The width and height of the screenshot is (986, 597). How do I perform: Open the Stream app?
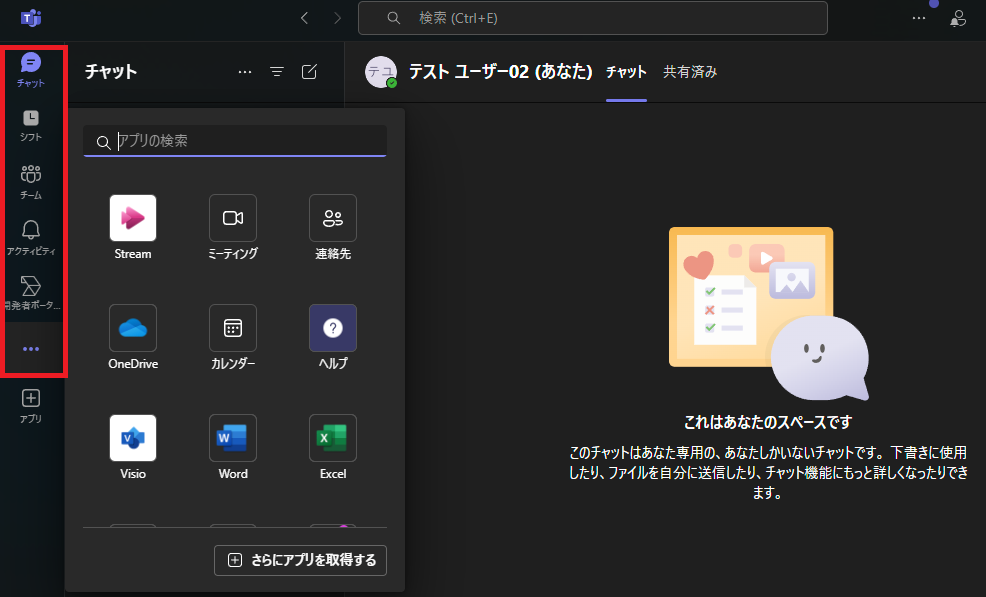pos(133,228)
